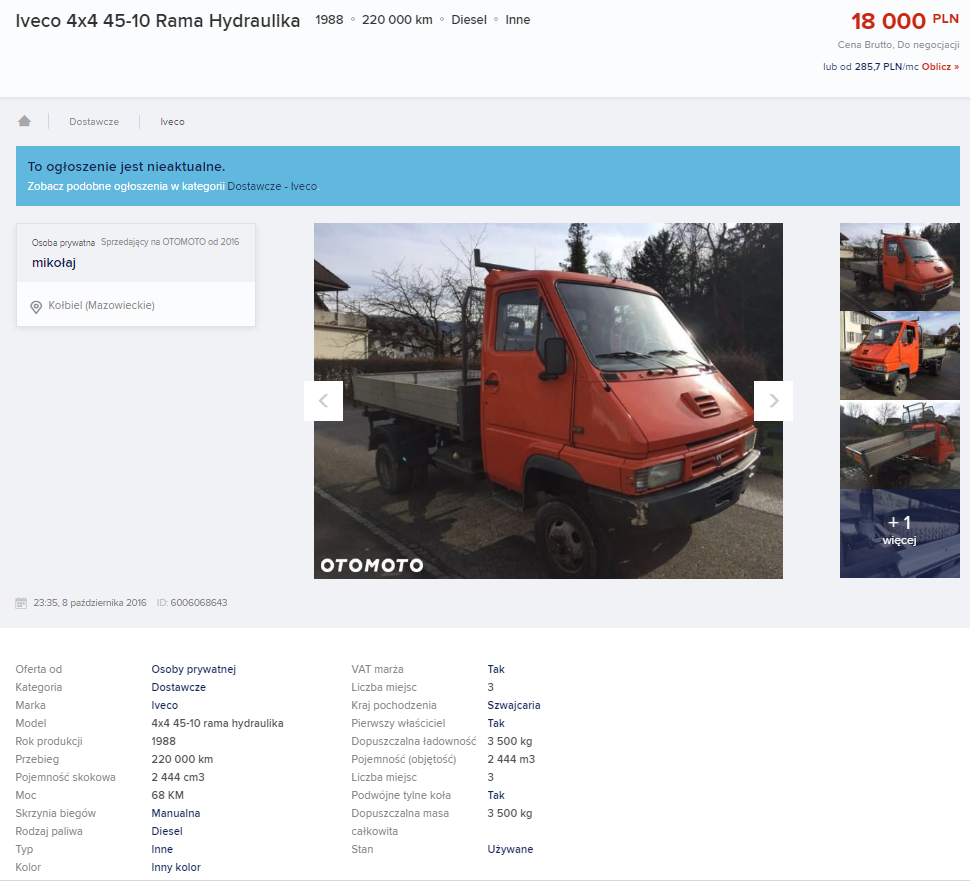
Task: Show the previous photo with left arrow
Action: coord(323,401)
